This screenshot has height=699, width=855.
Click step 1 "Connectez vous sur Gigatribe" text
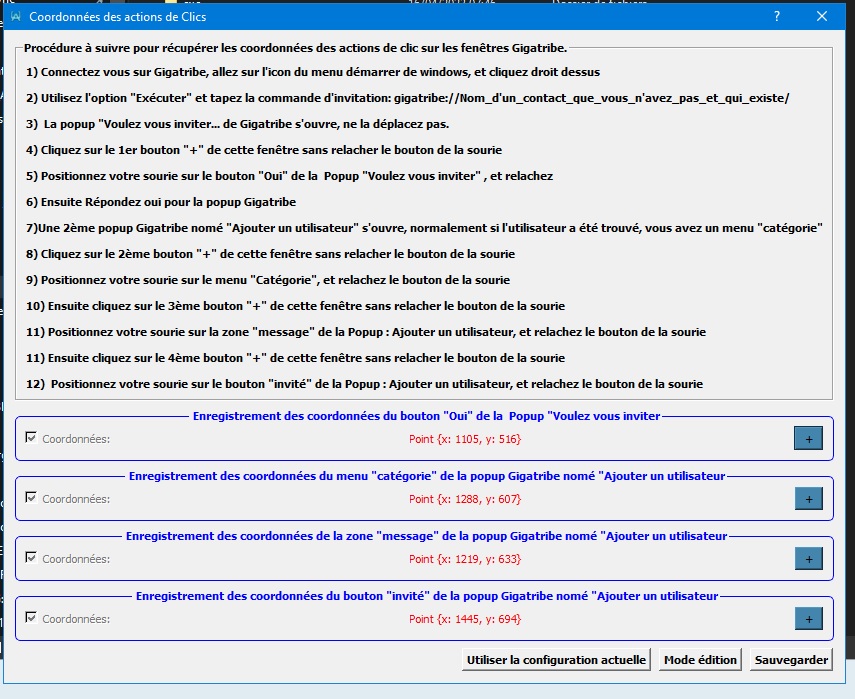313,72
